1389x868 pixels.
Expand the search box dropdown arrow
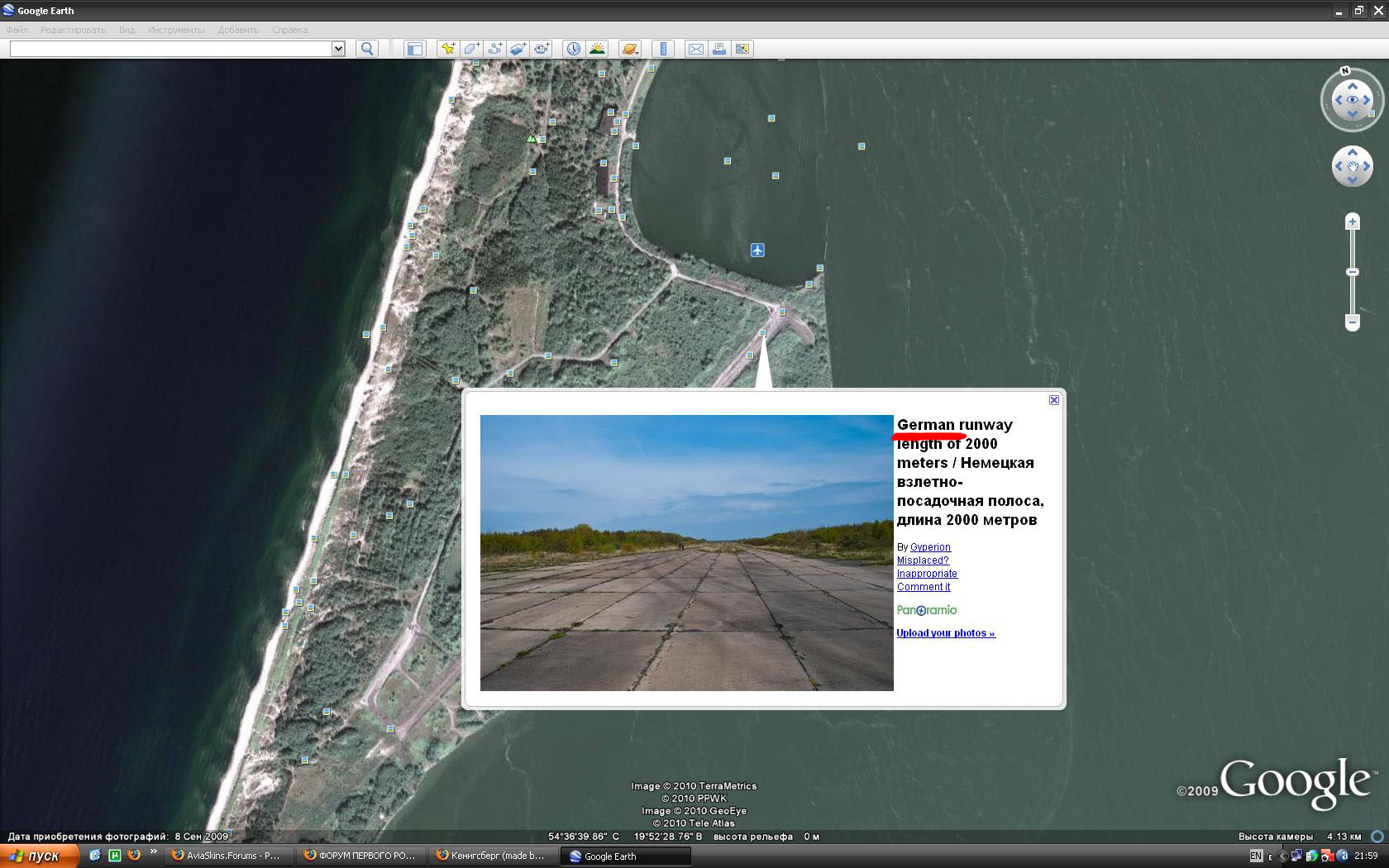coord(338,49)
